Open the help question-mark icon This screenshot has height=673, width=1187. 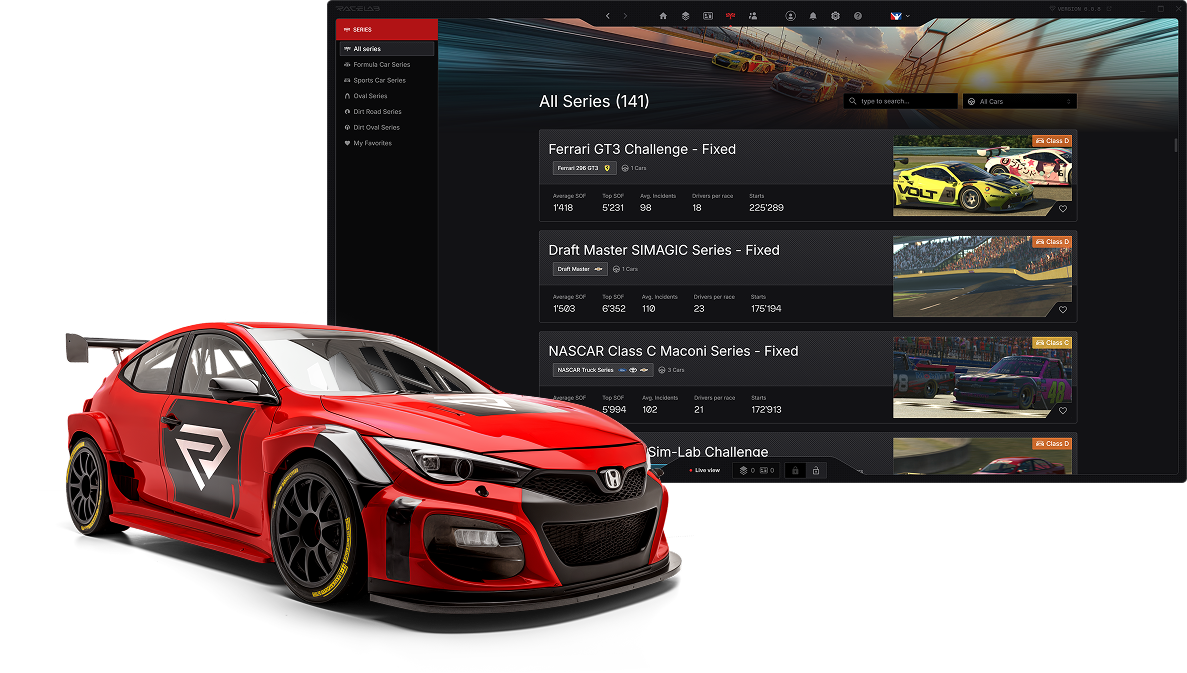point(858,16)
